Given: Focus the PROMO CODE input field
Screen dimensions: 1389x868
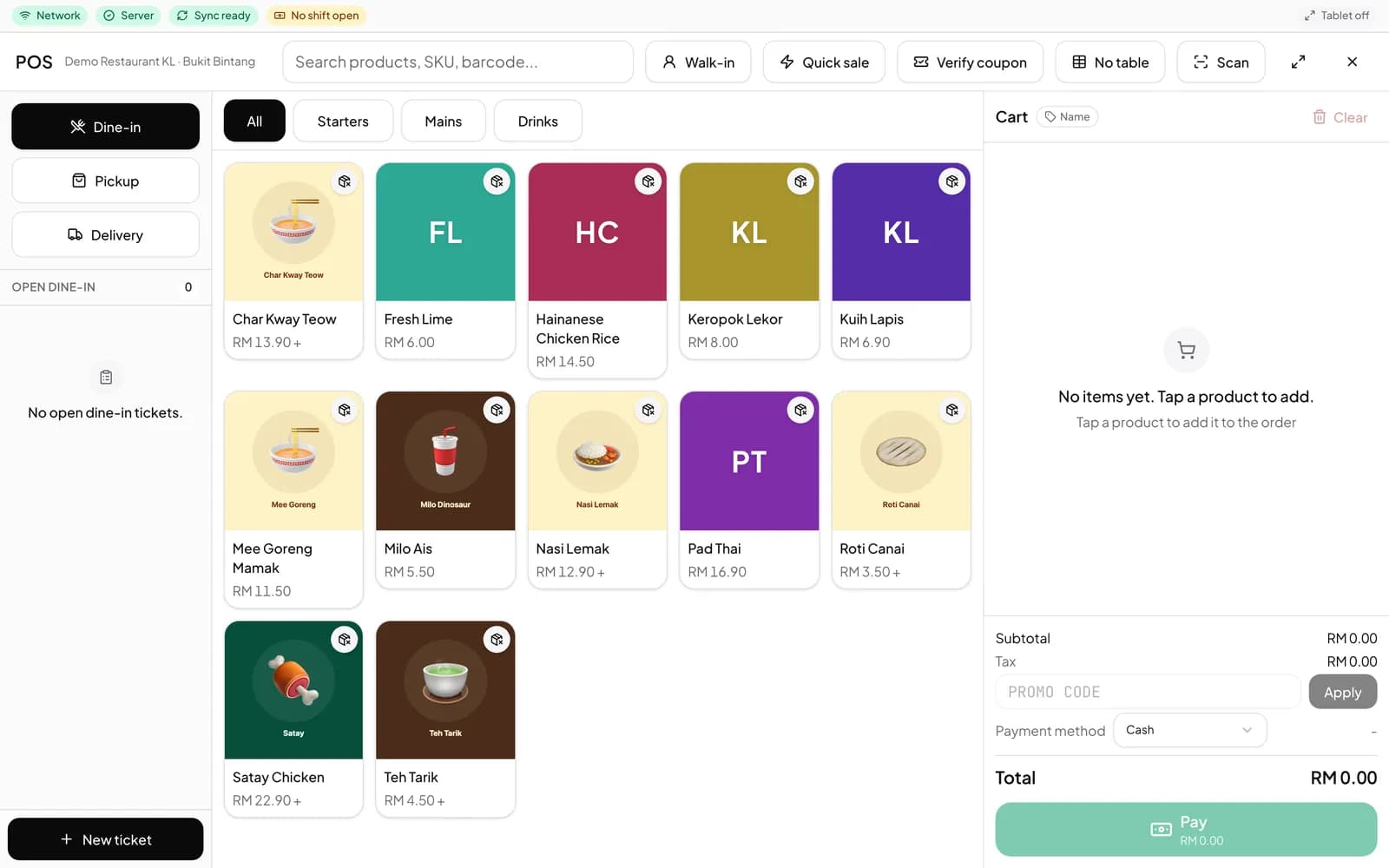Looking at the screenshot, I should [1148, 692].
